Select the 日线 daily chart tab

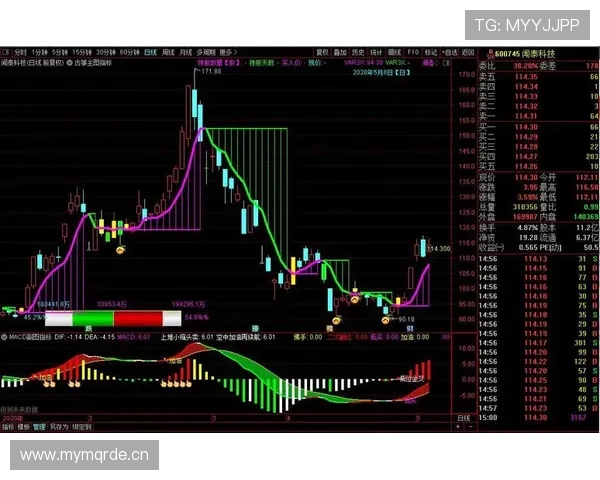click(x=151, y=52)
